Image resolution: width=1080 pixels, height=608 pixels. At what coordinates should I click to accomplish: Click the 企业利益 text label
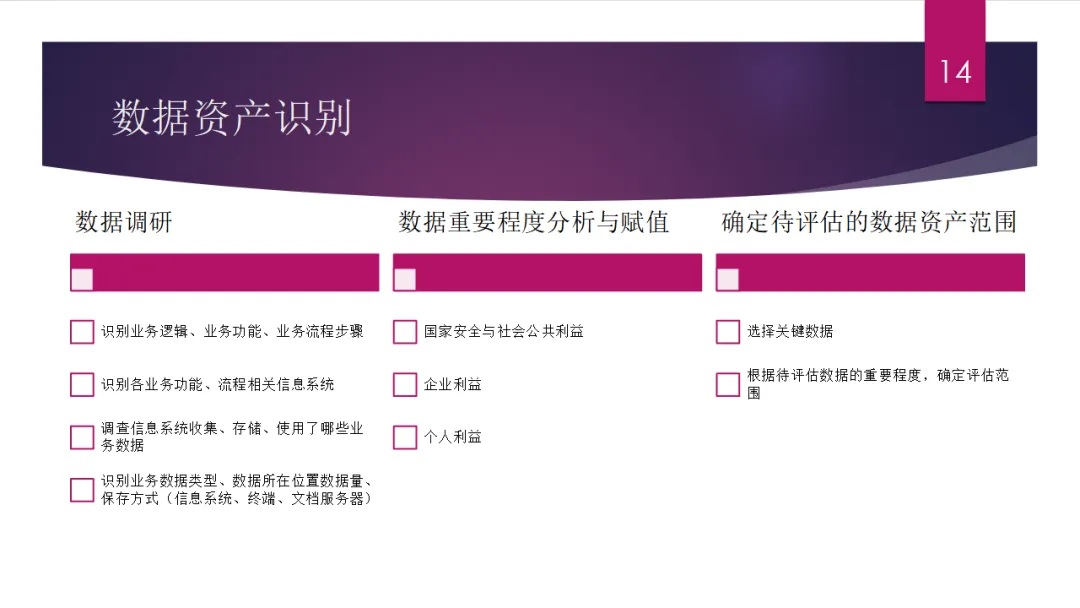pos(453,385)
